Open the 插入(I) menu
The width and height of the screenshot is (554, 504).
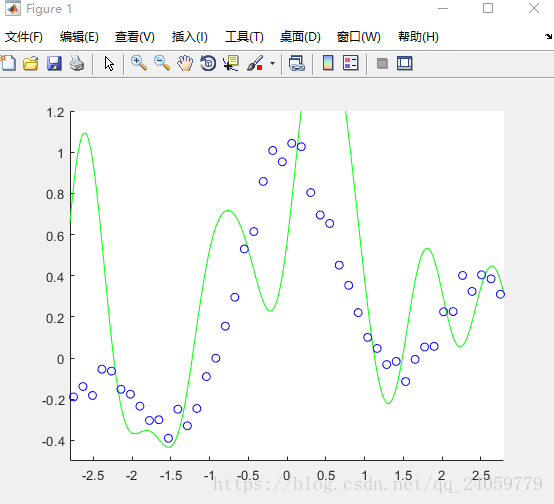point(190,37)
